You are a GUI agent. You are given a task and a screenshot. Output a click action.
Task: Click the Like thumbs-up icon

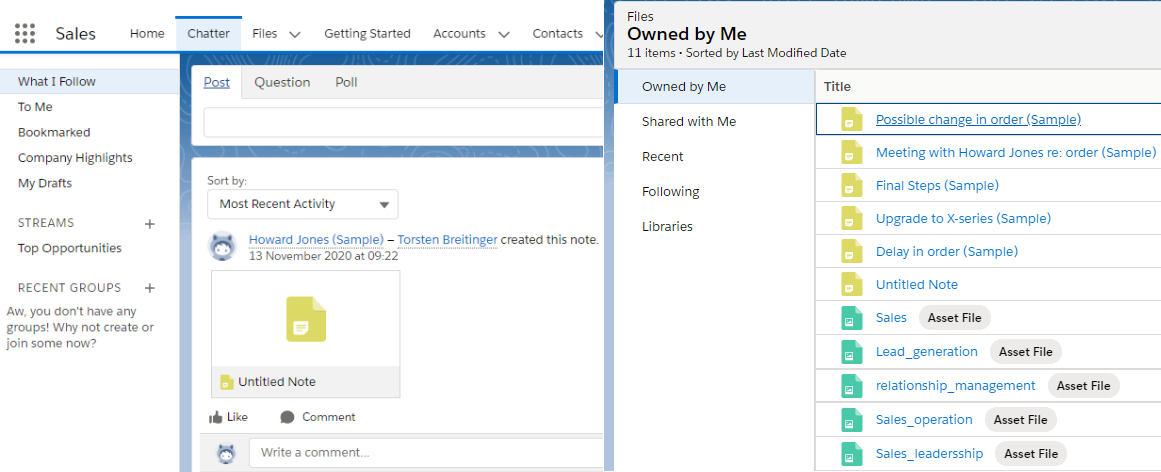pos(216,417)
